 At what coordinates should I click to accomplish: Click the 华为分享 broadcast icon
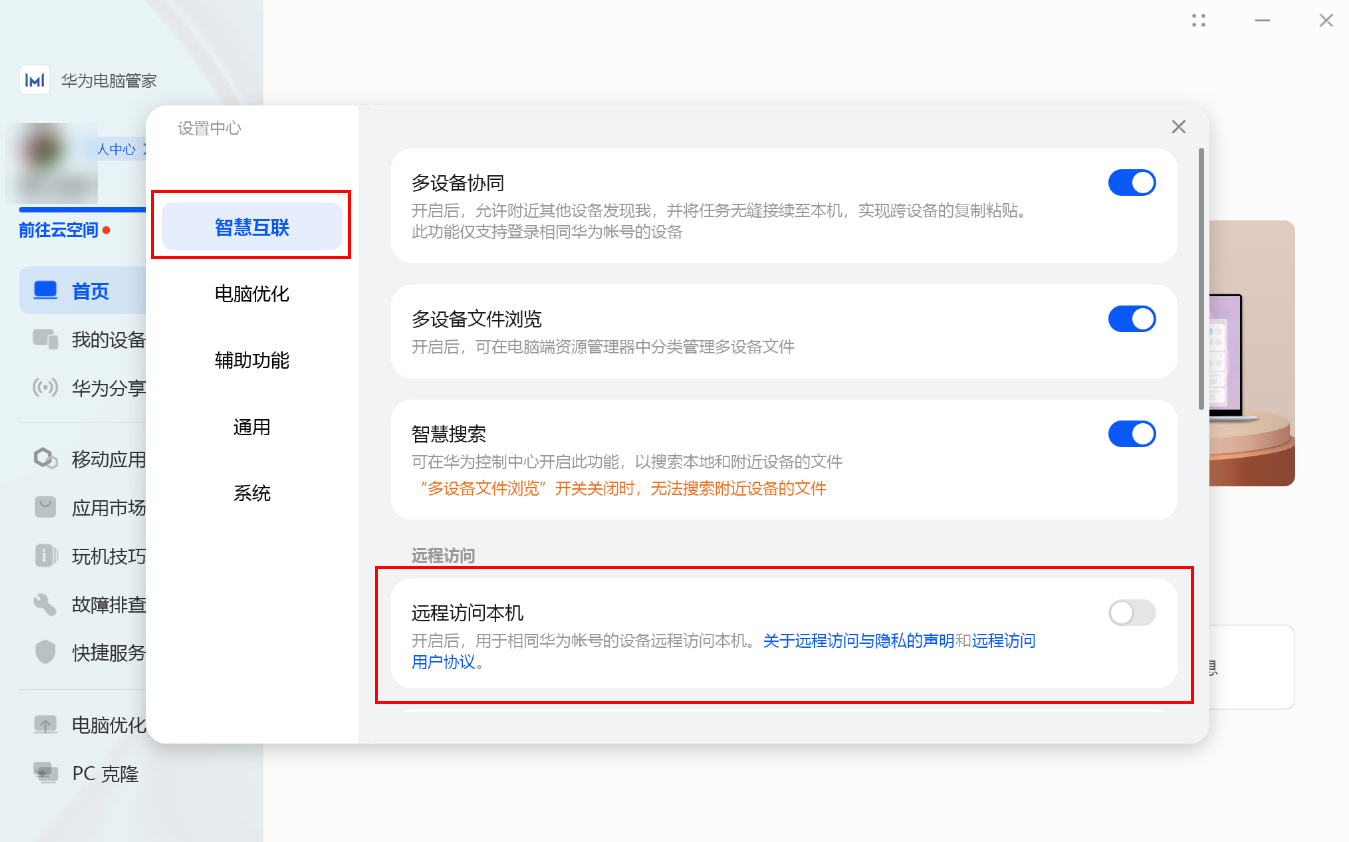46,388
